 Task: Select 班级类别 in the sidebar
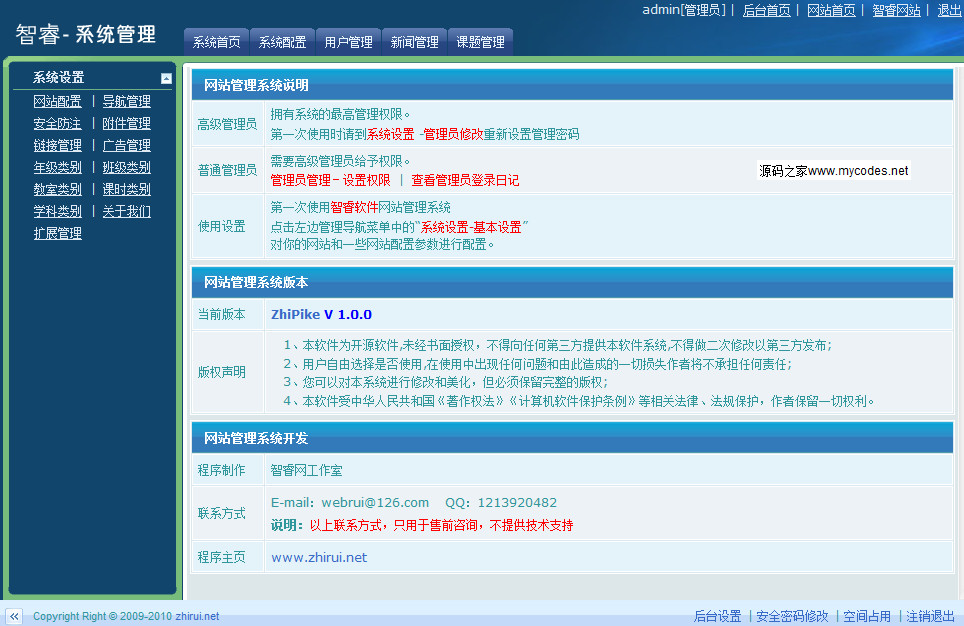coord(127,167)
